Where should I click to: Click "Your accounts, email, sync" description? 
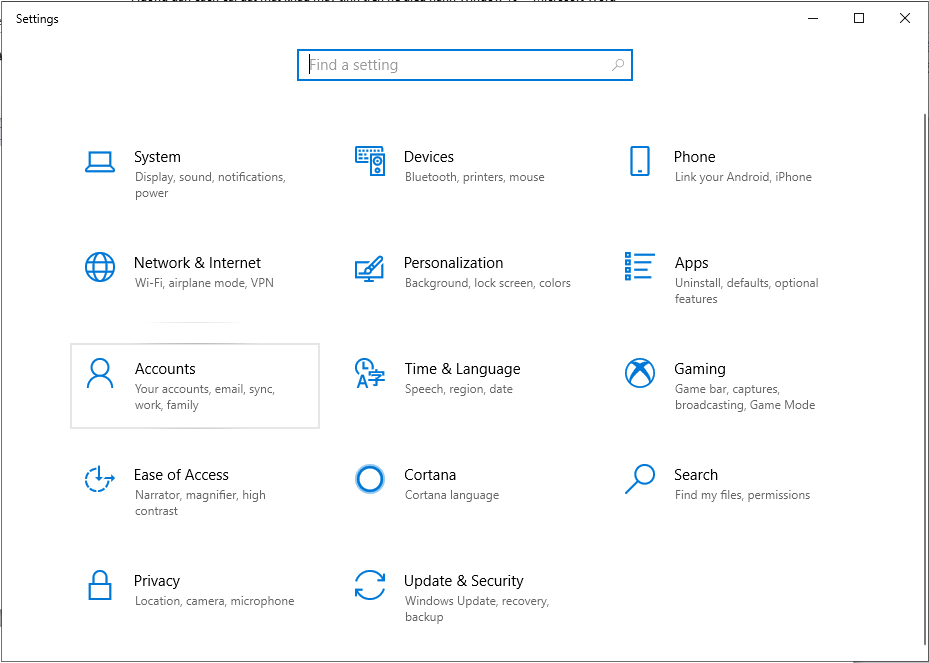tap(205, 397)
